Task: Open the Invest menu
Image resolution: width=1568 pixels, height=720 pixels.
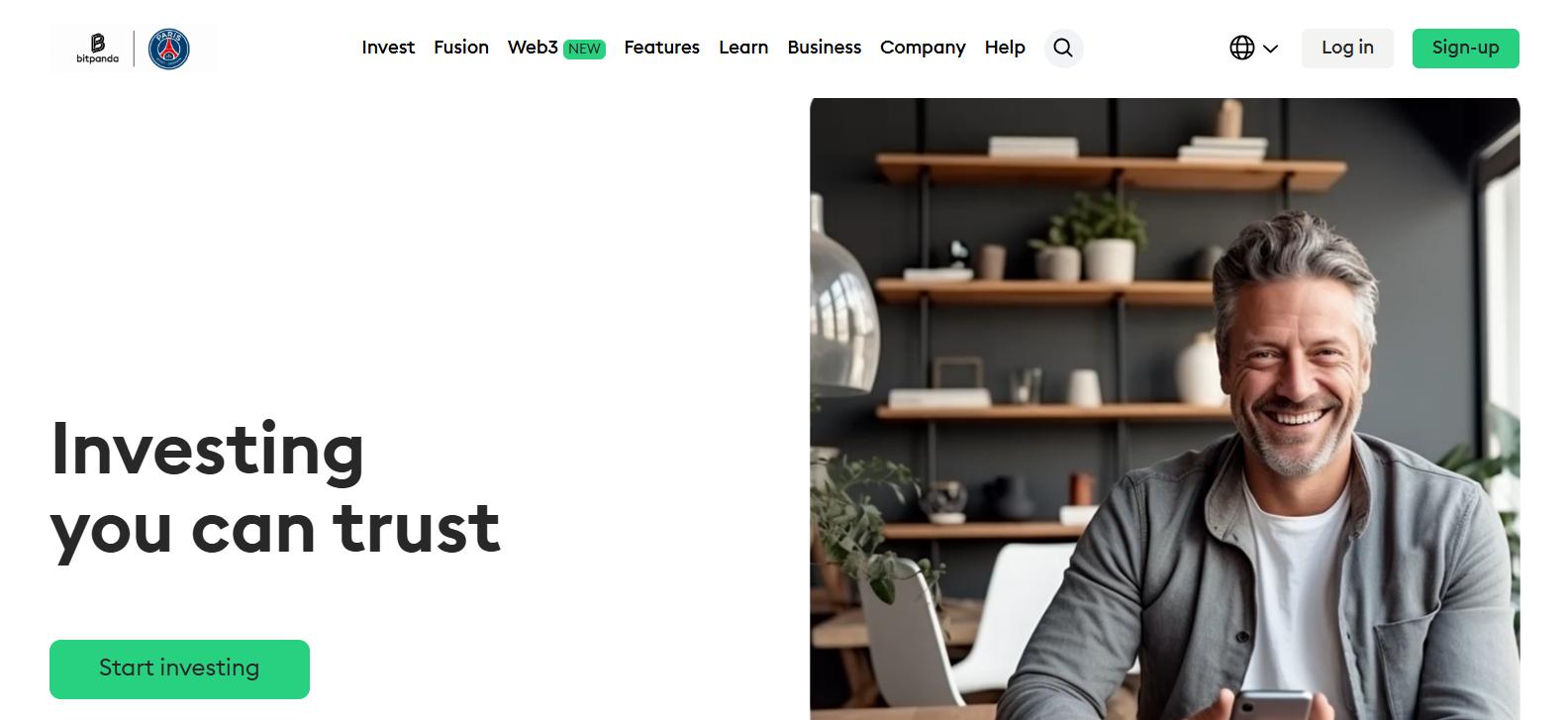Action: click(x=388, y=48)
